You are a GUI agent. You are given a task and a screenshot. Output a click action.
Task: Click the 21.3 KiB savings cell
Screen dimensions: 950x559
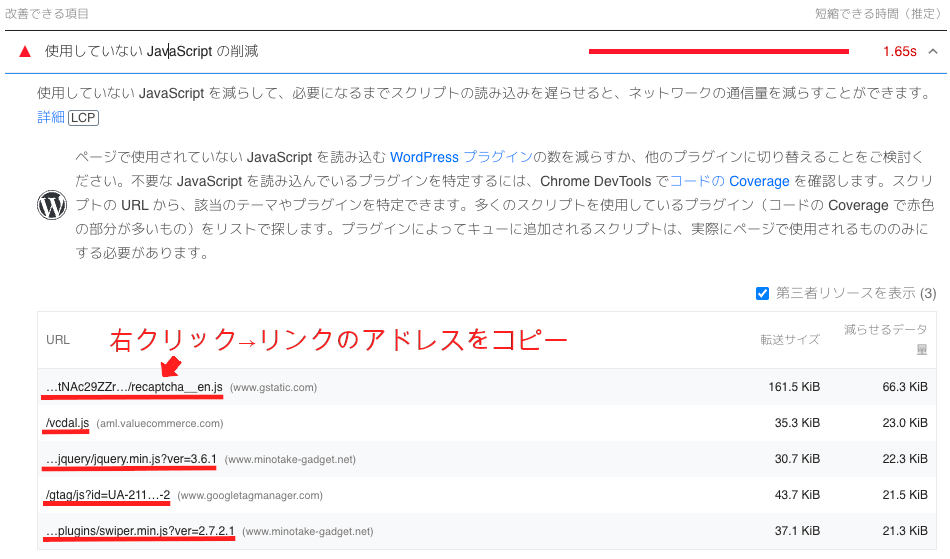(x=905, y=531)
